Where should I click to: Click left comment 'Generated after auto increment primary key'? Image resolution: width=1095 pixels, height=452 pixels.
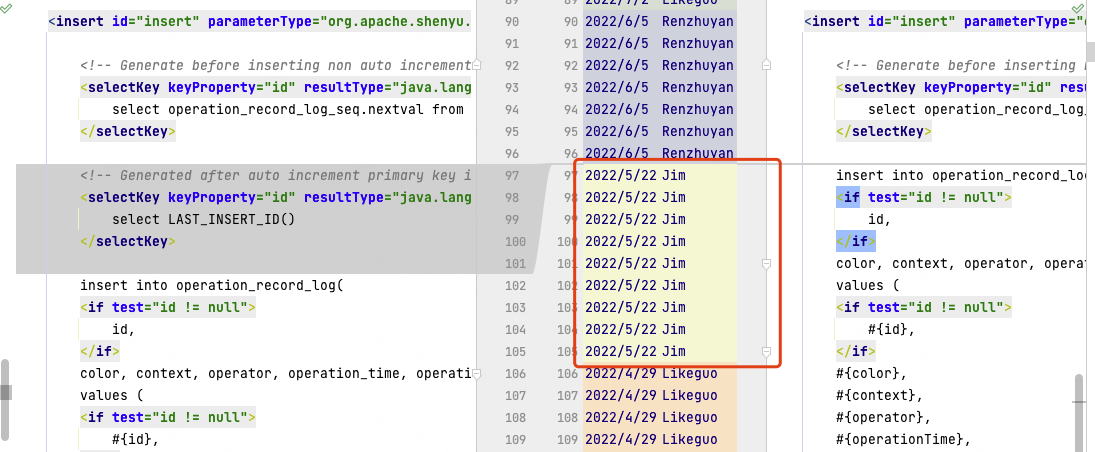tap(276, 175)
